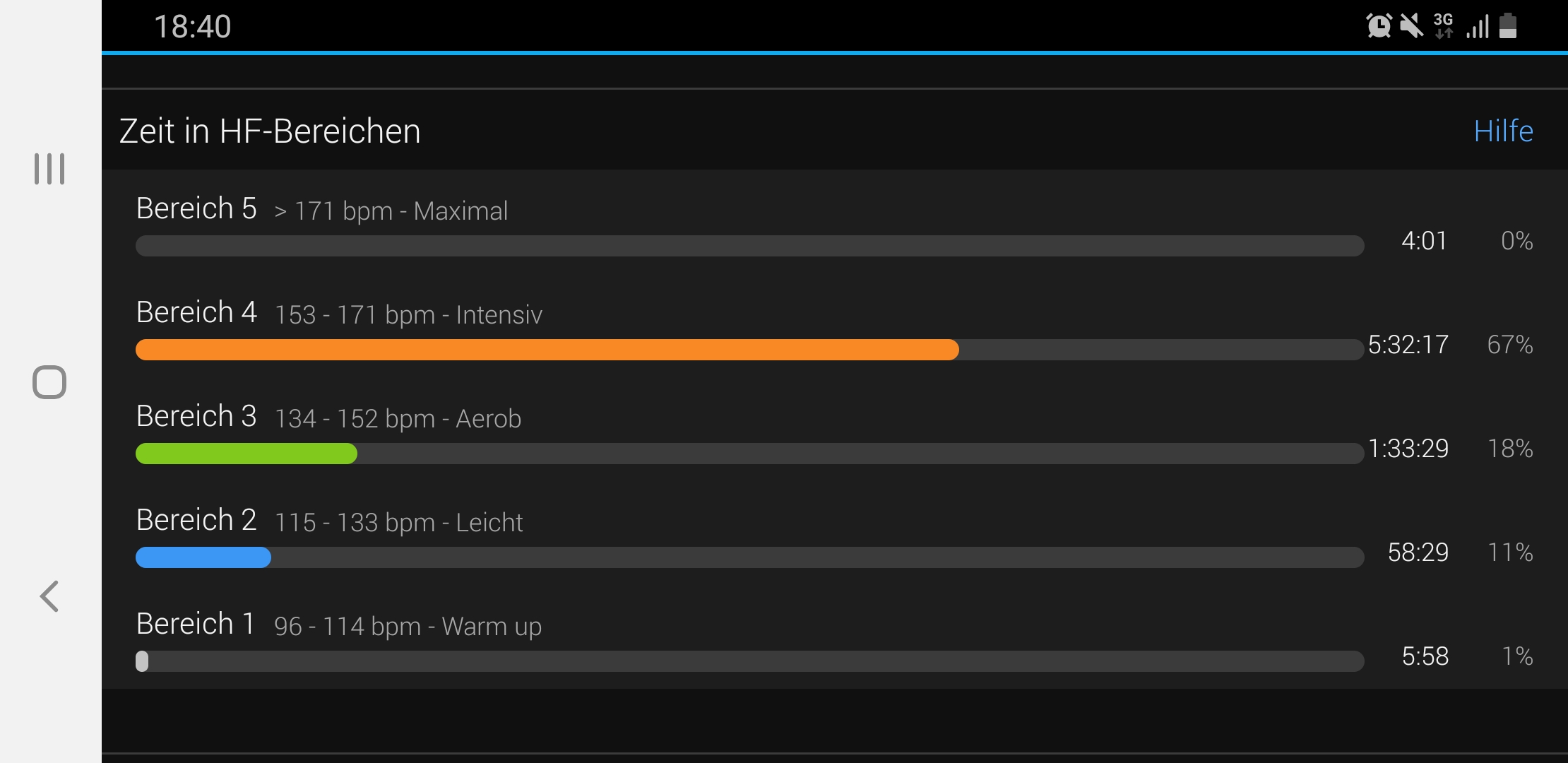Click the 5:32:17 time value
The width and height of the screenshot is (1568, 763).
point(1408,345)
